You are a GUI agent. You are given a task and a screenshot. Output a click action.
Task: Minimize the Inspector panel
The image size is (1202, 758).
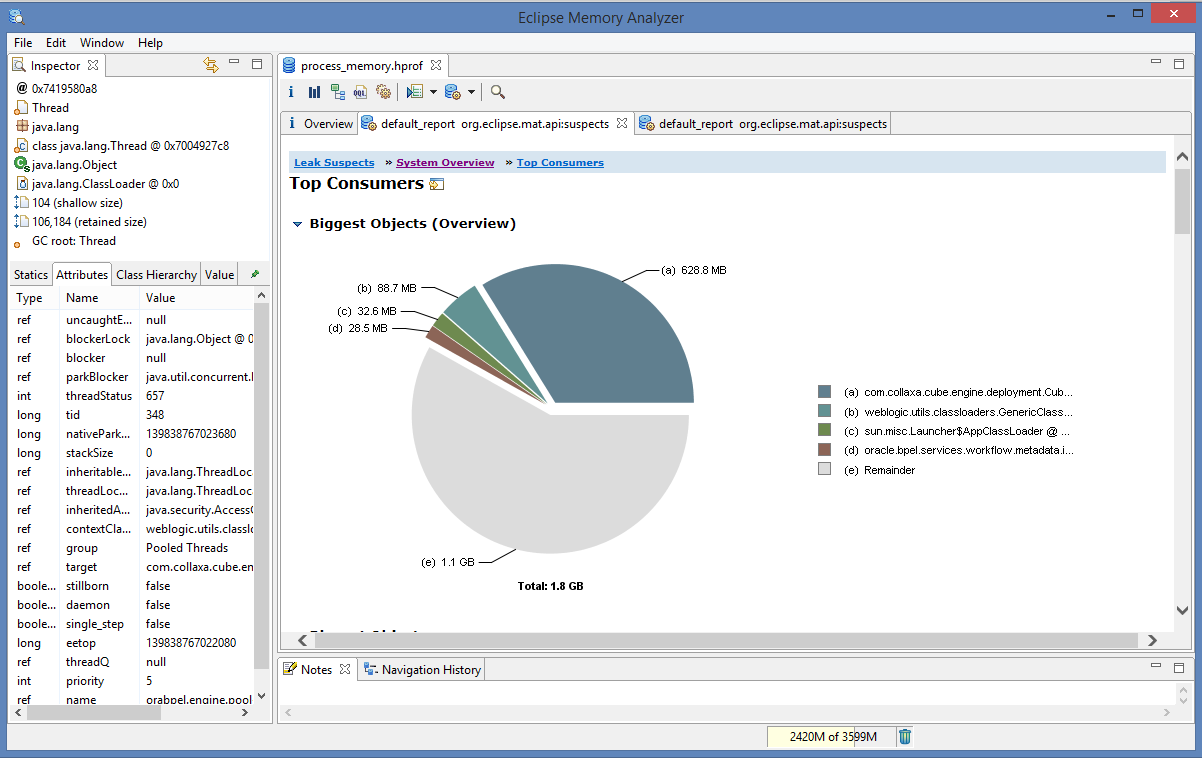pos(234,63)
